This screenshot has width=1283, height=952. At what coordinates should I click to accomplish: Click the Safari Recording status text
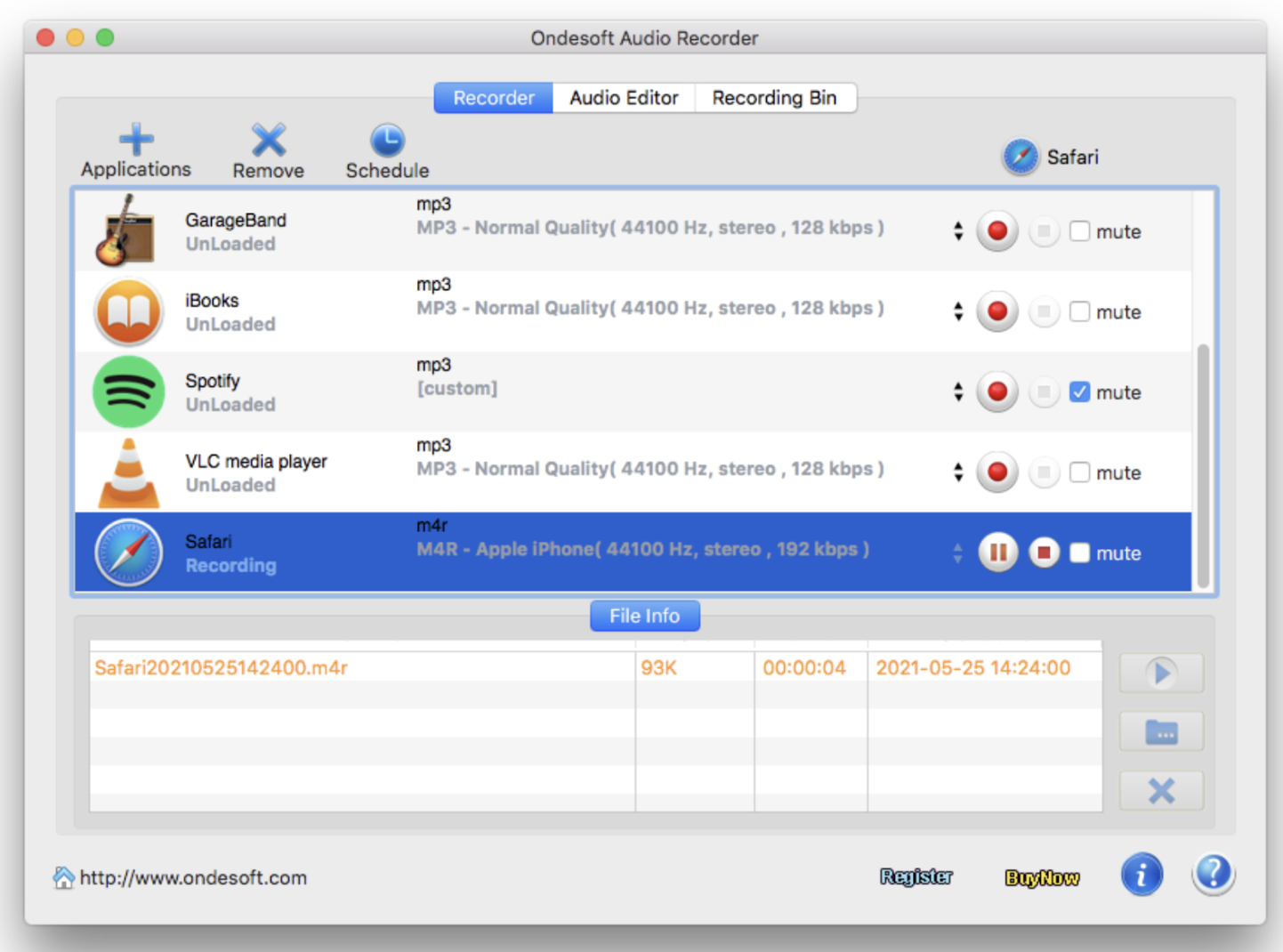coord(230,565)
